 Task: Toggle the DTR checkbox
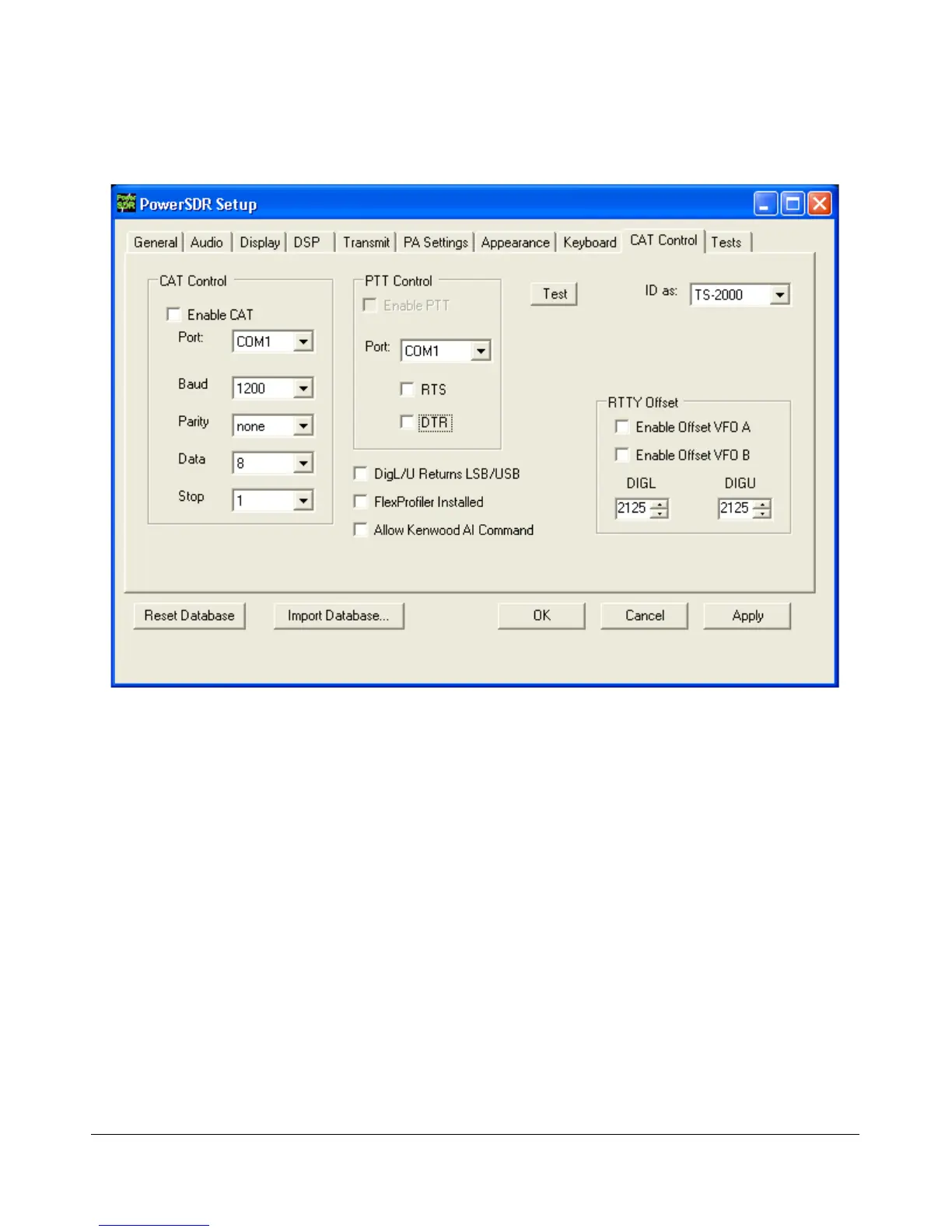pyautogui.click(x=407, y=422)
